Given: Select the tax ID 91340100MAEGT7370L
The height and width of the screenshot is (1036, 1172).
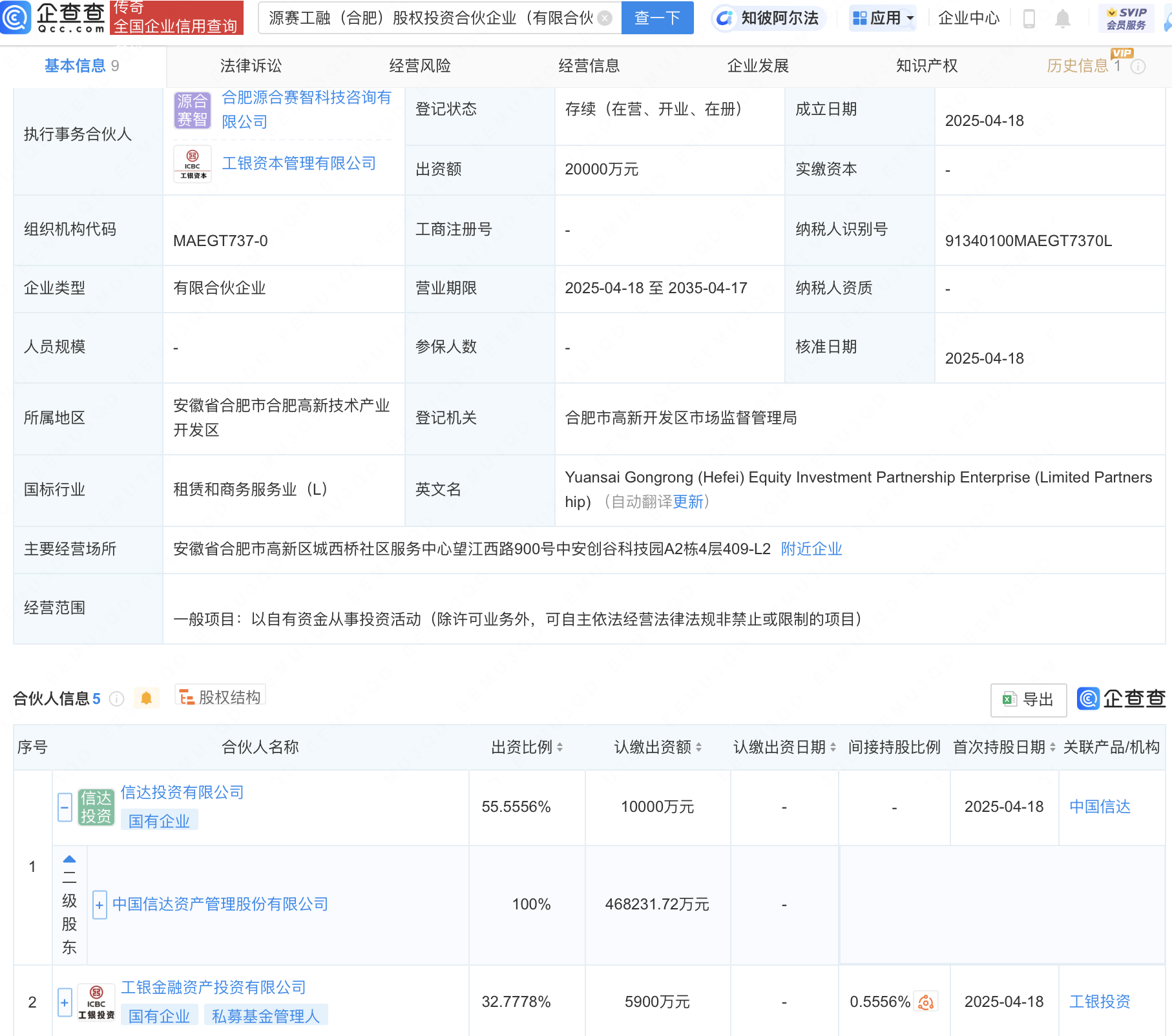Looking at the screenshot, I should [1029, 241].
